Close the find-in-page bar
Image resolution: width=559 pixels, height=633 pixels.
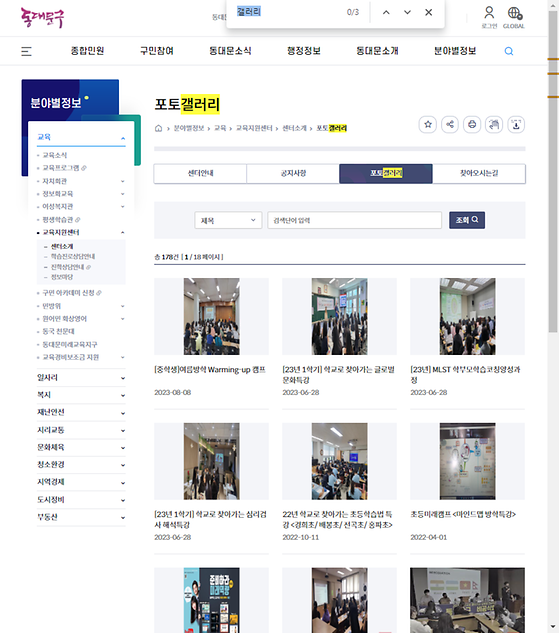tap(429, 13)
